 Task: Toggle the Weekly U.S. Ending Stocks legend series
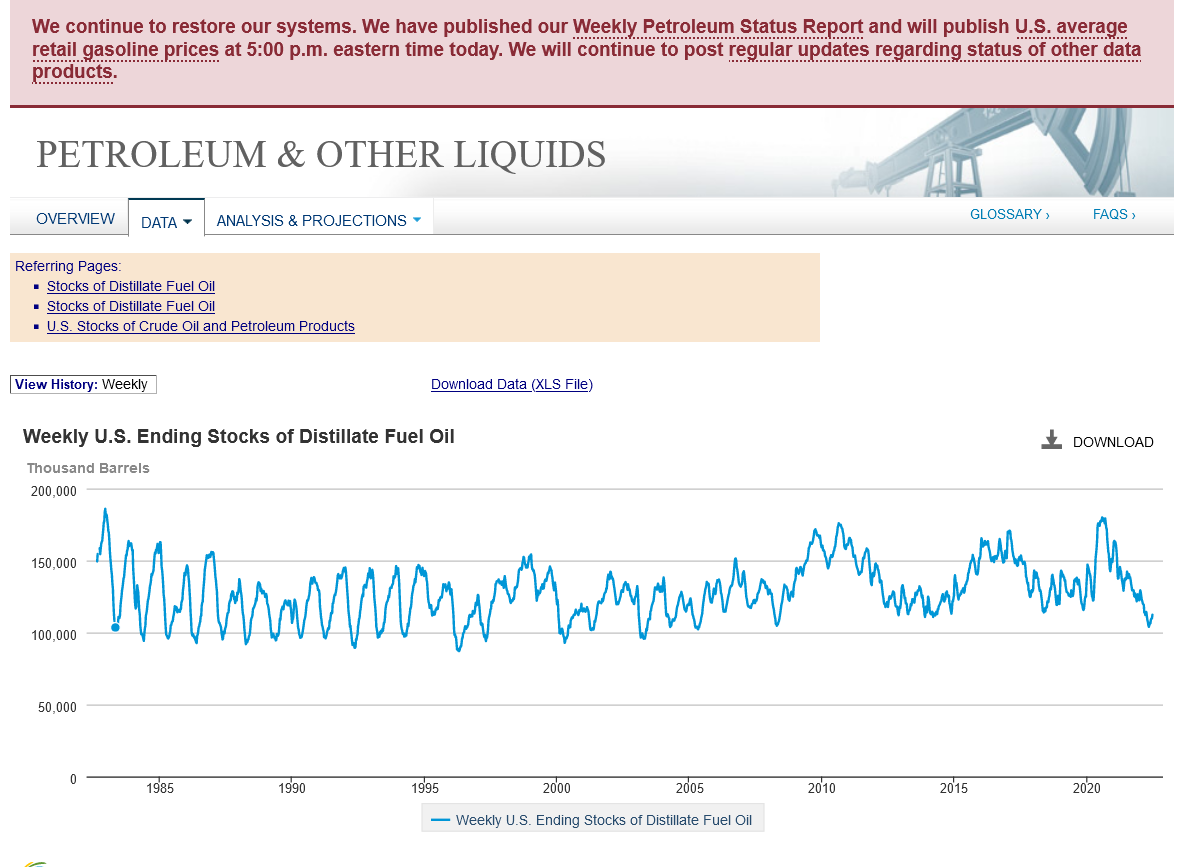(x=603, y=820)
